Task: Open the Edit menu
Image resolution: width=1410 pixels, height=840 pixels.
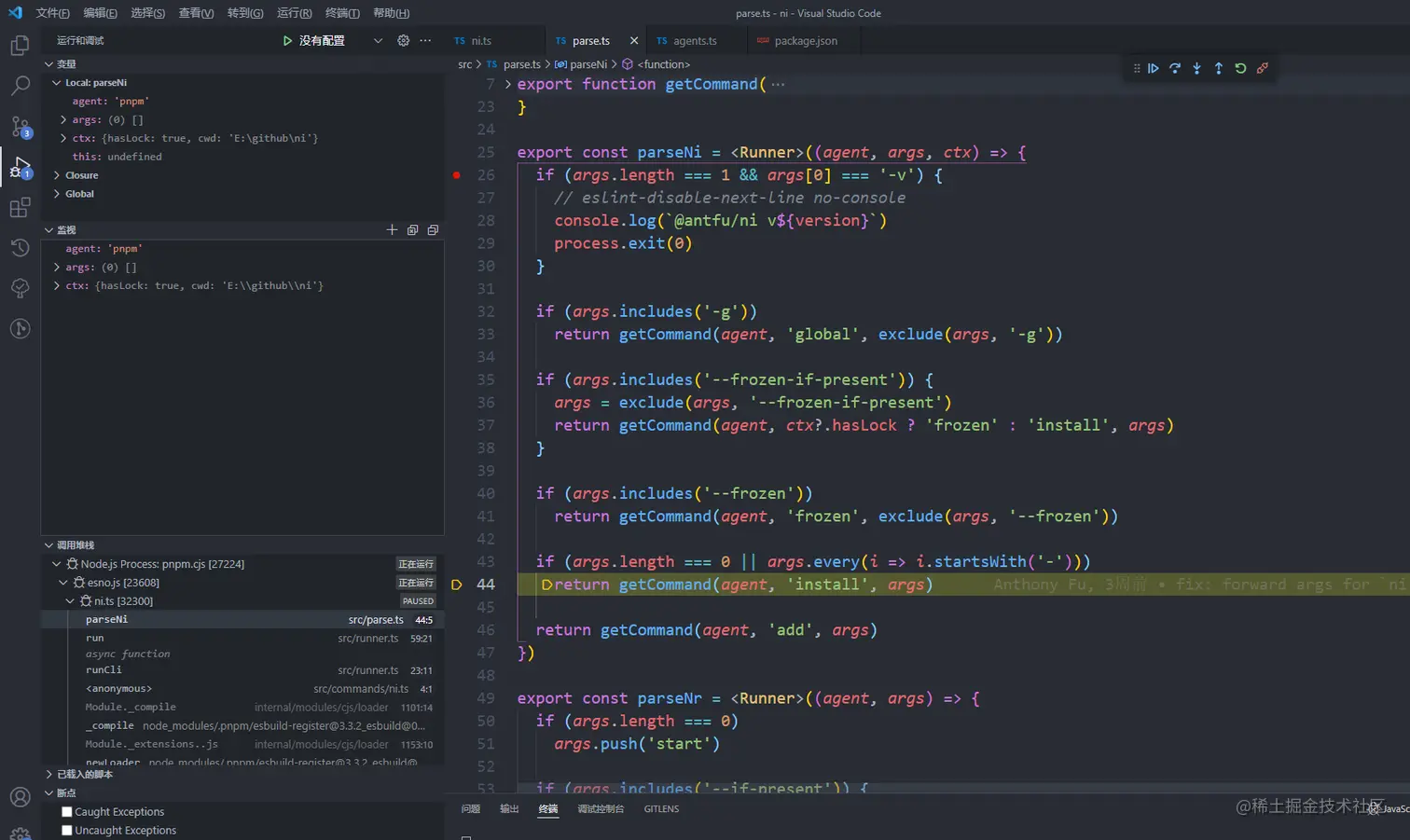Action: (x=100, y=13)
